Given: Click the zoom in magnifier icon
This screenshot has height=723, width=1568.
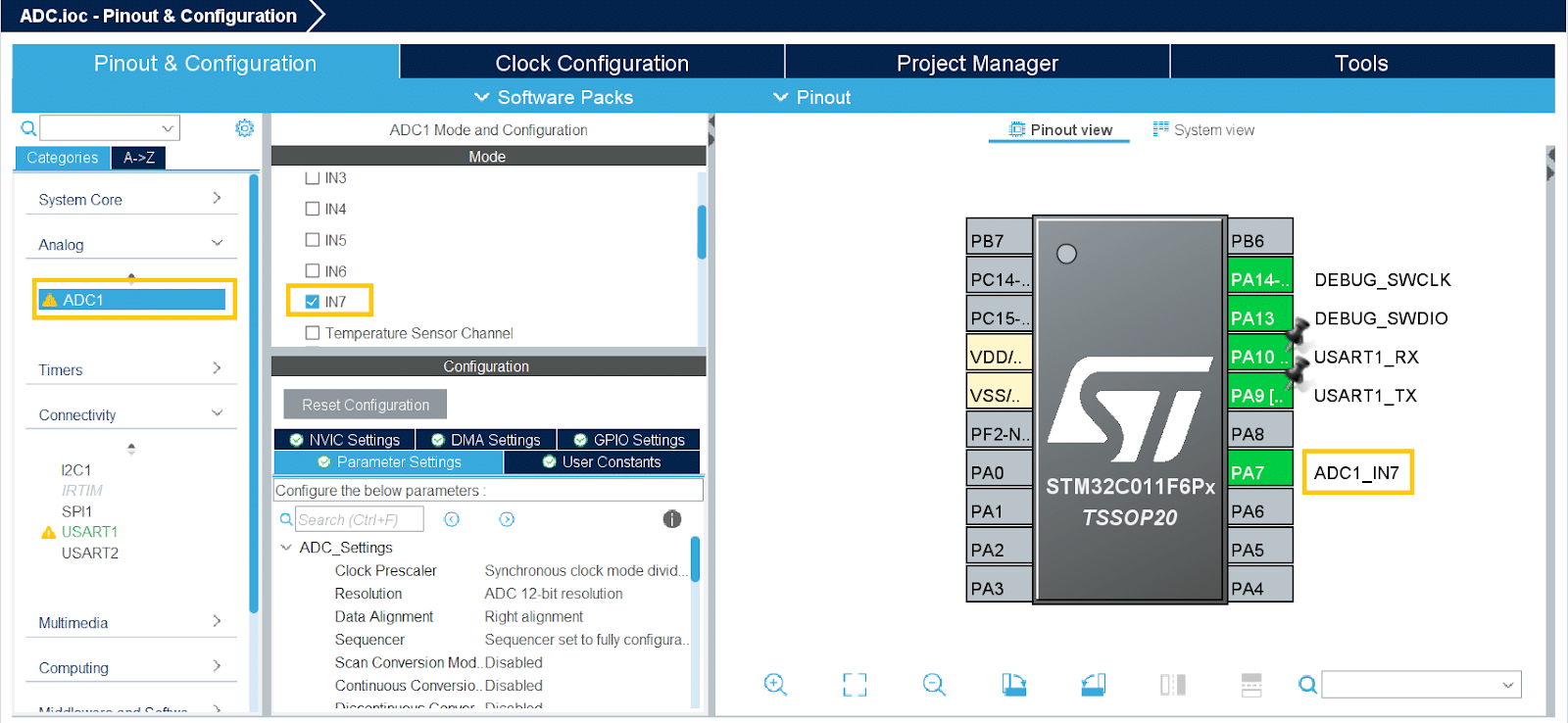Looking at the screenshot, I should (x=775, y=685).
